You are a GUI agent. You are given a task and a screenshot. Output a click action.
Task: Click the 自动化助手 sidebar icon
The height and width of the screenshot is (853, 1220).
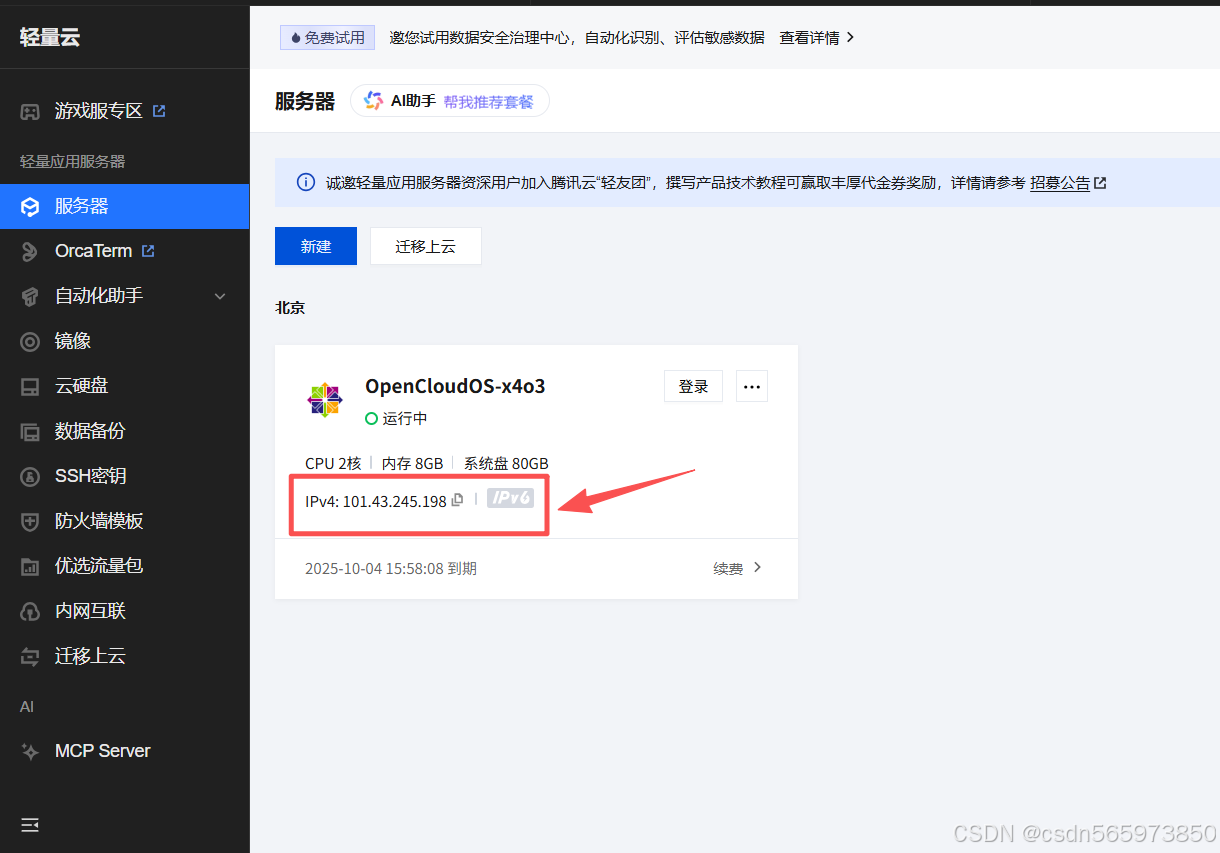click(x=30, y=296)
